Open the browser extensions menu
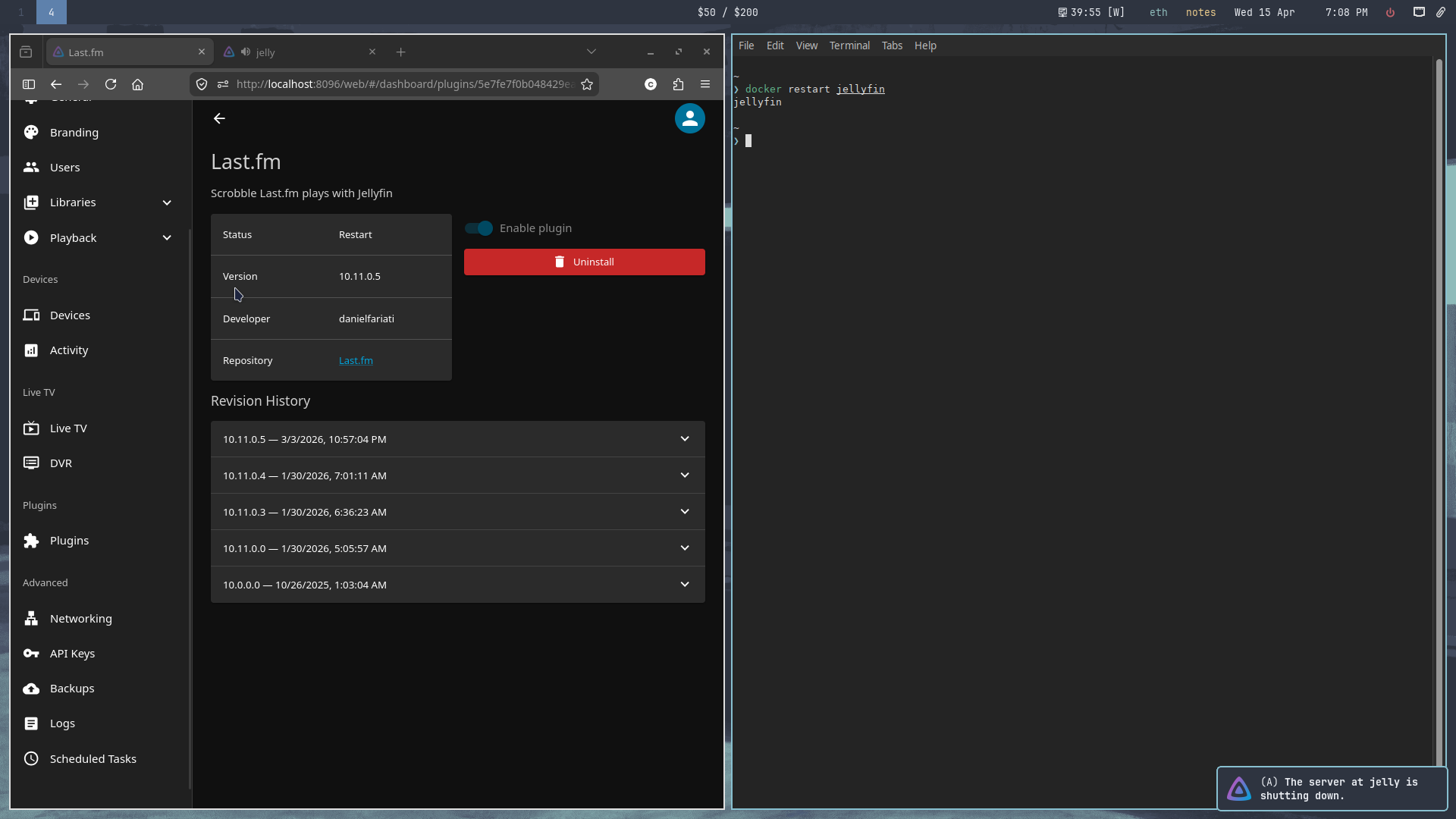The image size is (1456, 819). coord(678,84)
